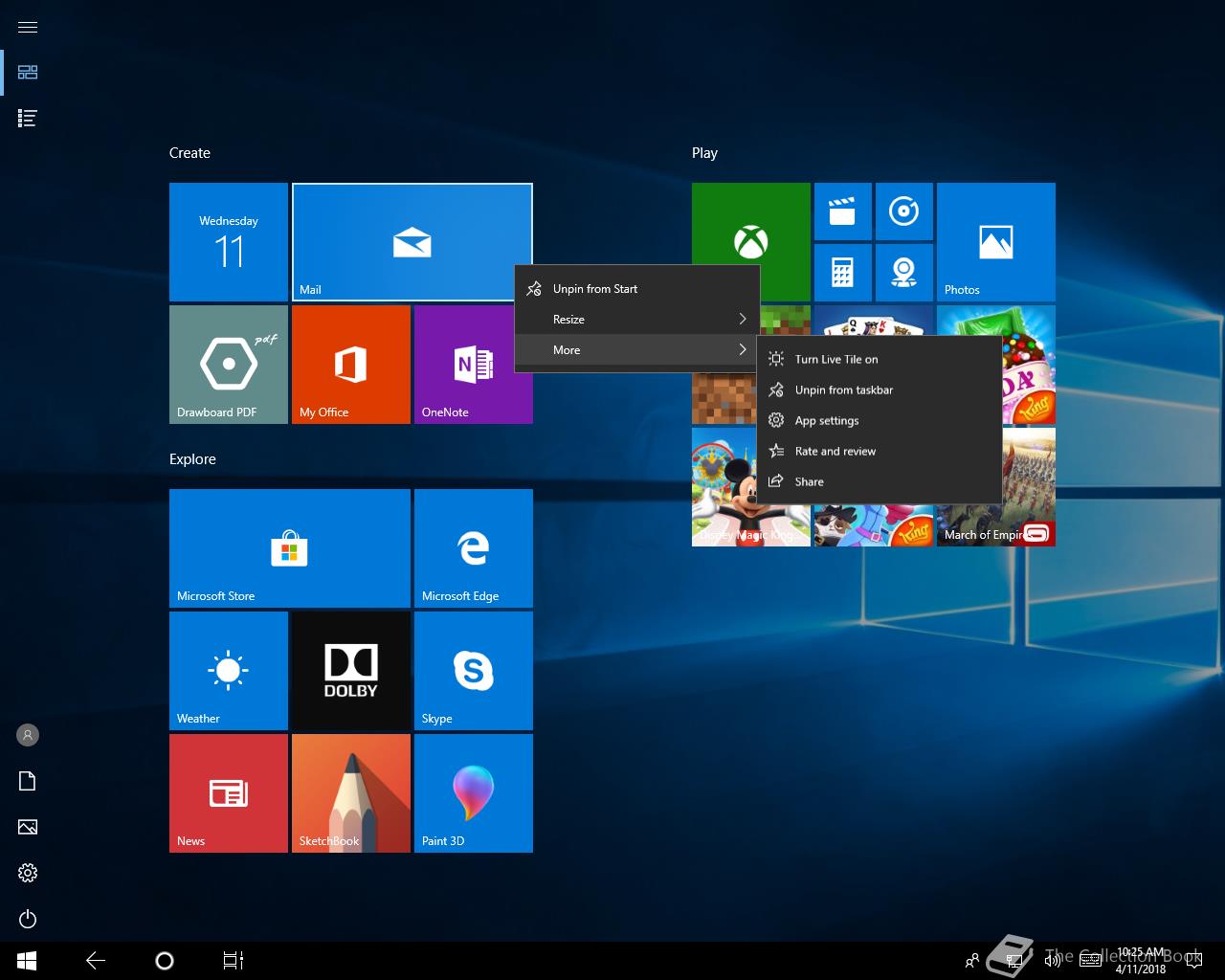Open the Start hamburger menu
This screenshot has width=1225, height=980.
click(x=28, y=27)
